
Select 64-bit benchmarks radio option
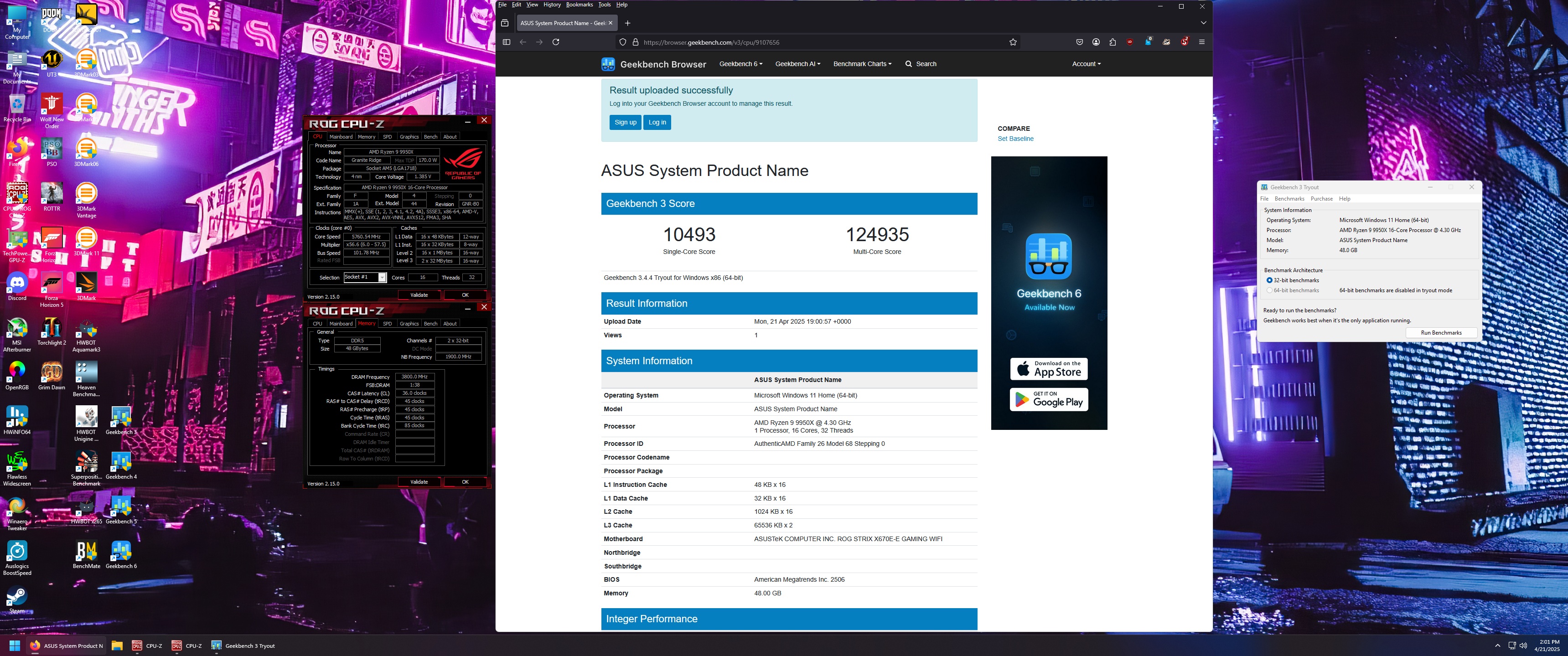[1269, 290]
